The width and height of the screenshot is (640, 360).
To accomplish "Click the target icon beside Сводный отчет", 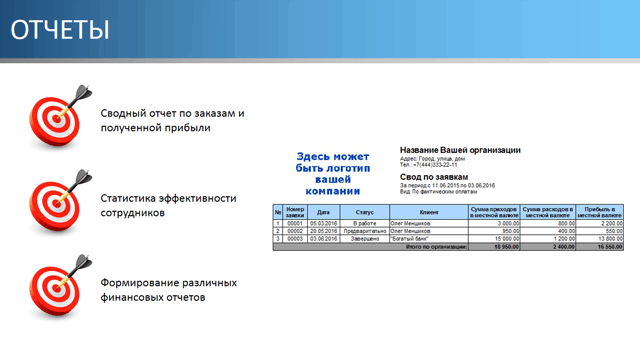I will (60, 116).
